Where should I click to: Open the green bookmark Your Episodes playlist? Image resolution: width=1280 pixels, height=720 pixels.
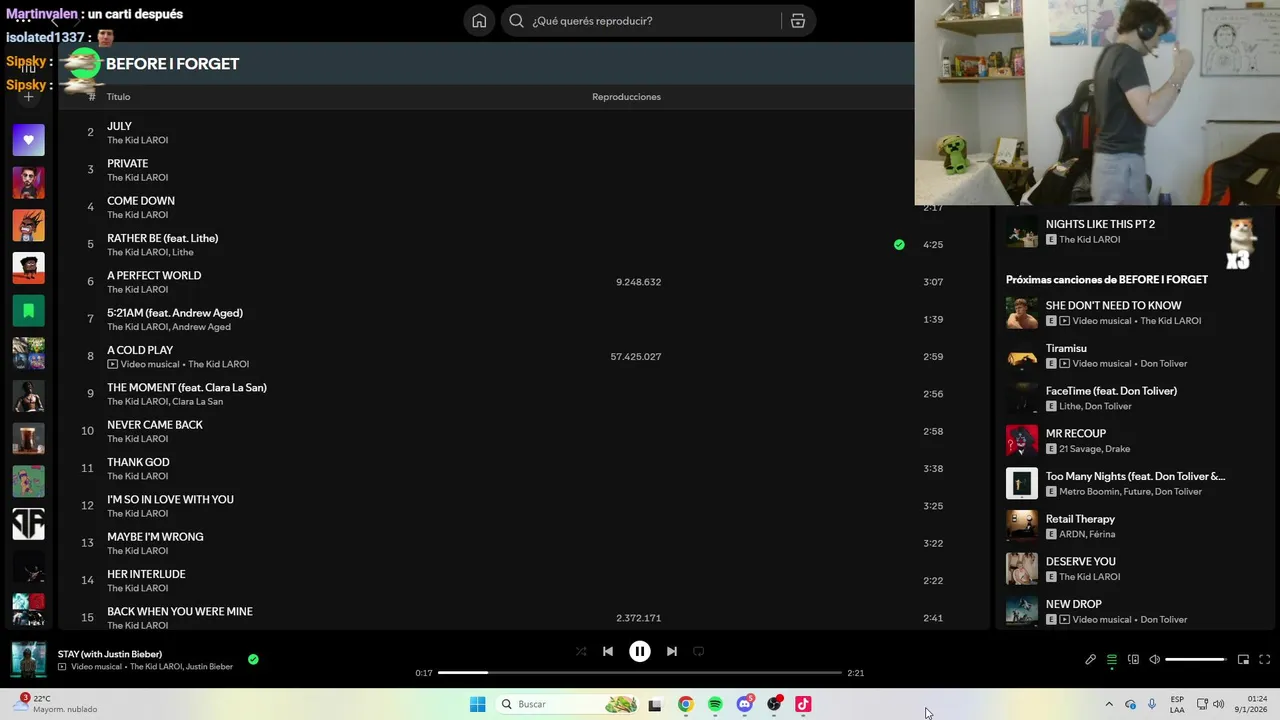28,311
